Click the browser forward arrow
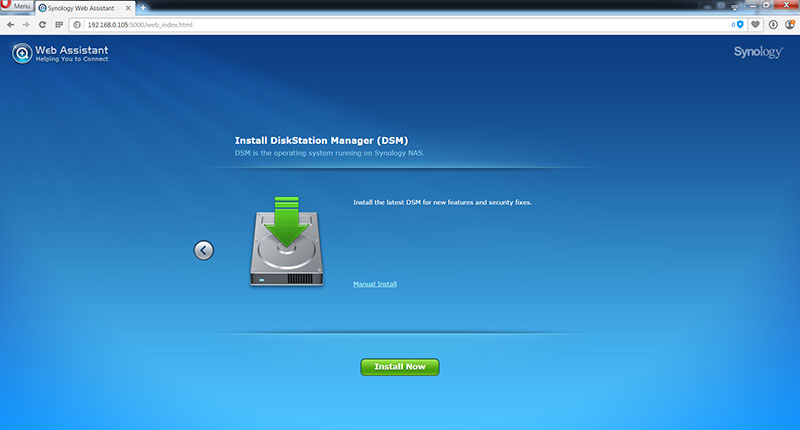The image size is (800, 430). tap(26, 24)
